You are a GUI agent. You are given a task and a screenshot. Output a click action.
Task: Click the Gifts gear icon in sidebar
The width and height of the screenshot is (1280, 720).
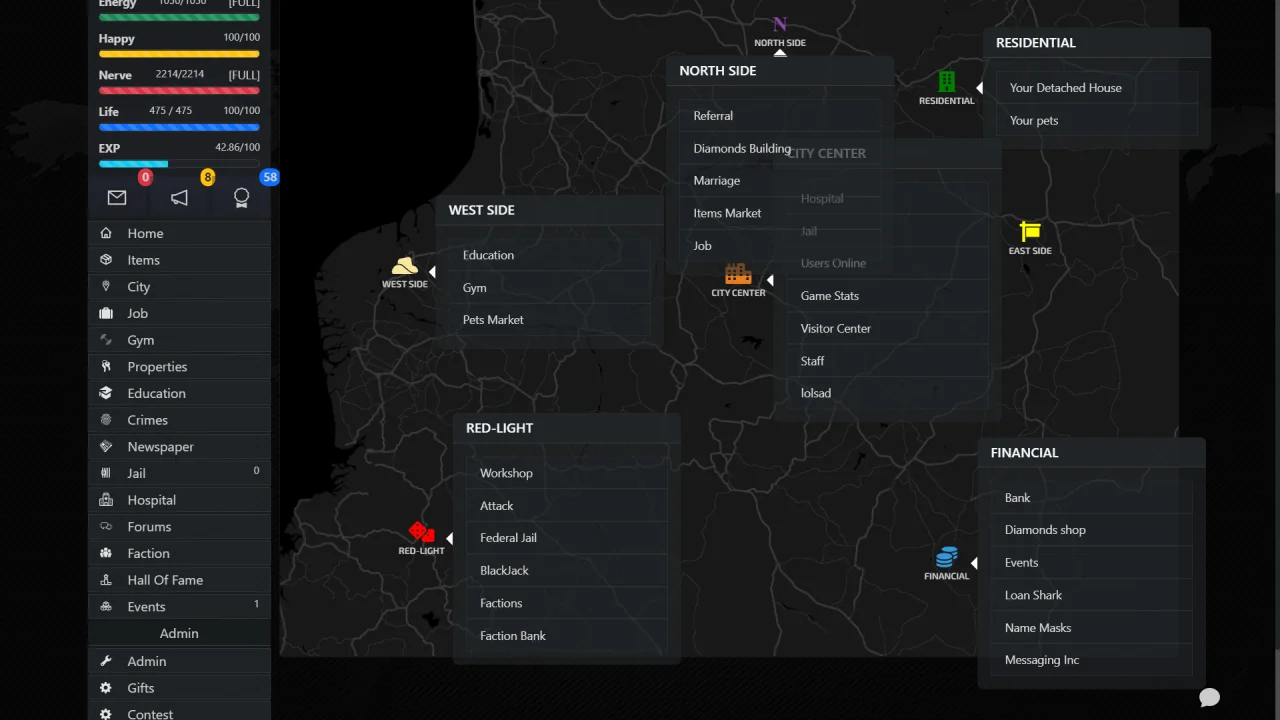pyautogui.click(x=106, y=688)
